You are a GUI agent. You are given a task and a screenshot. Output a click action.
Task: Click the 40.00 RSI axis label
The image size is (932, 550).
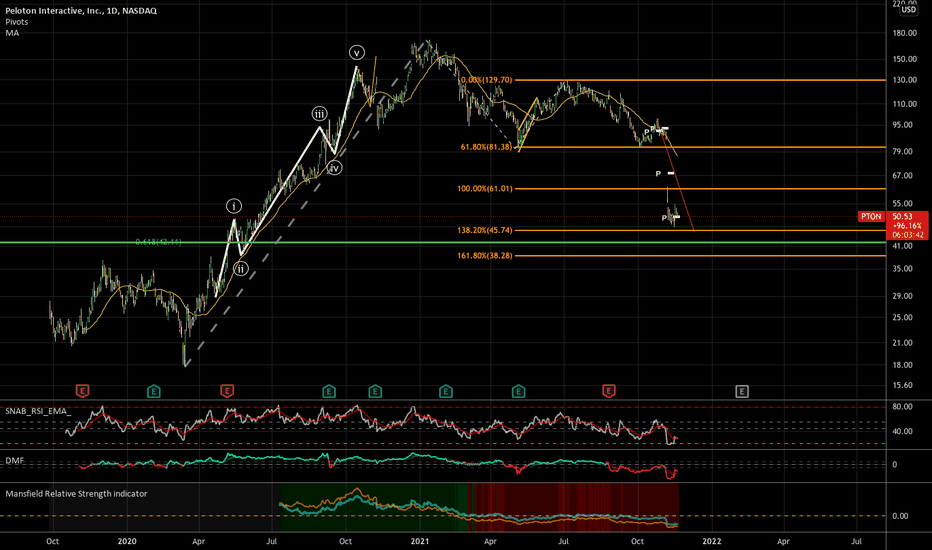tap(902, 431)
